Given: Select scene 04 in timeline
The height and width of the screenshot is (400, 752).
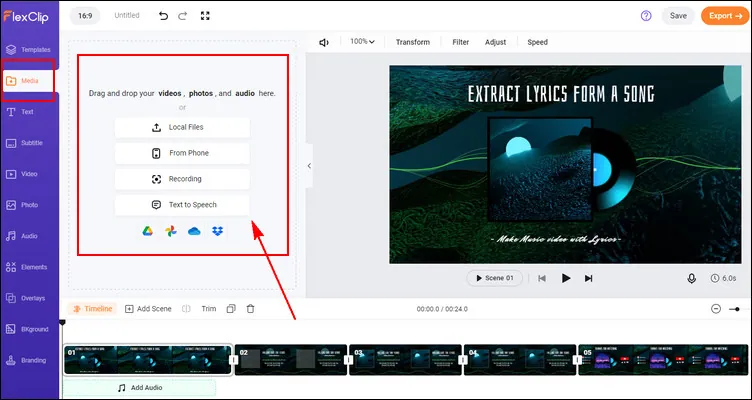Looking at the screenshot, I should pyautogui.click(x=520, y=360).
